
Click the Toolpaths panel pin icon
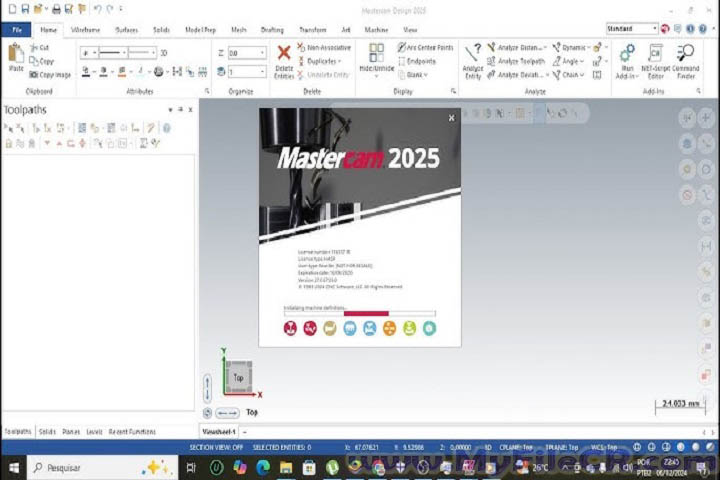click(x=180, y=110)
